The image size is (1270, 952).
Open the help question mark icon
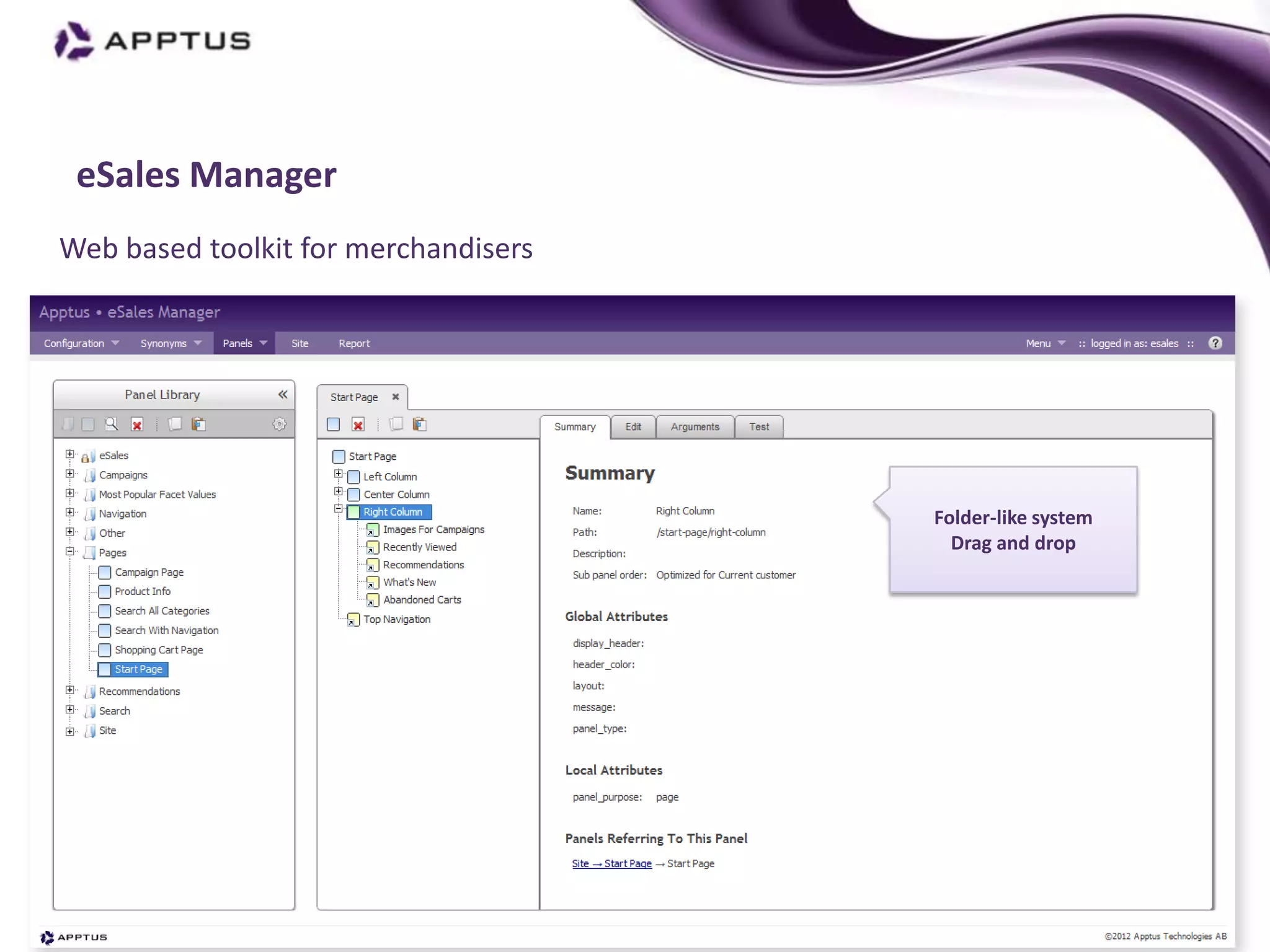pyautogui.click(x=1215, y=343)
